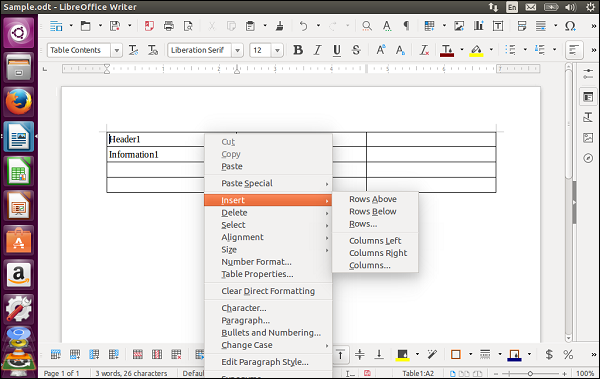
Task: Toggle Underline formatting
Action: pos(337,50)
